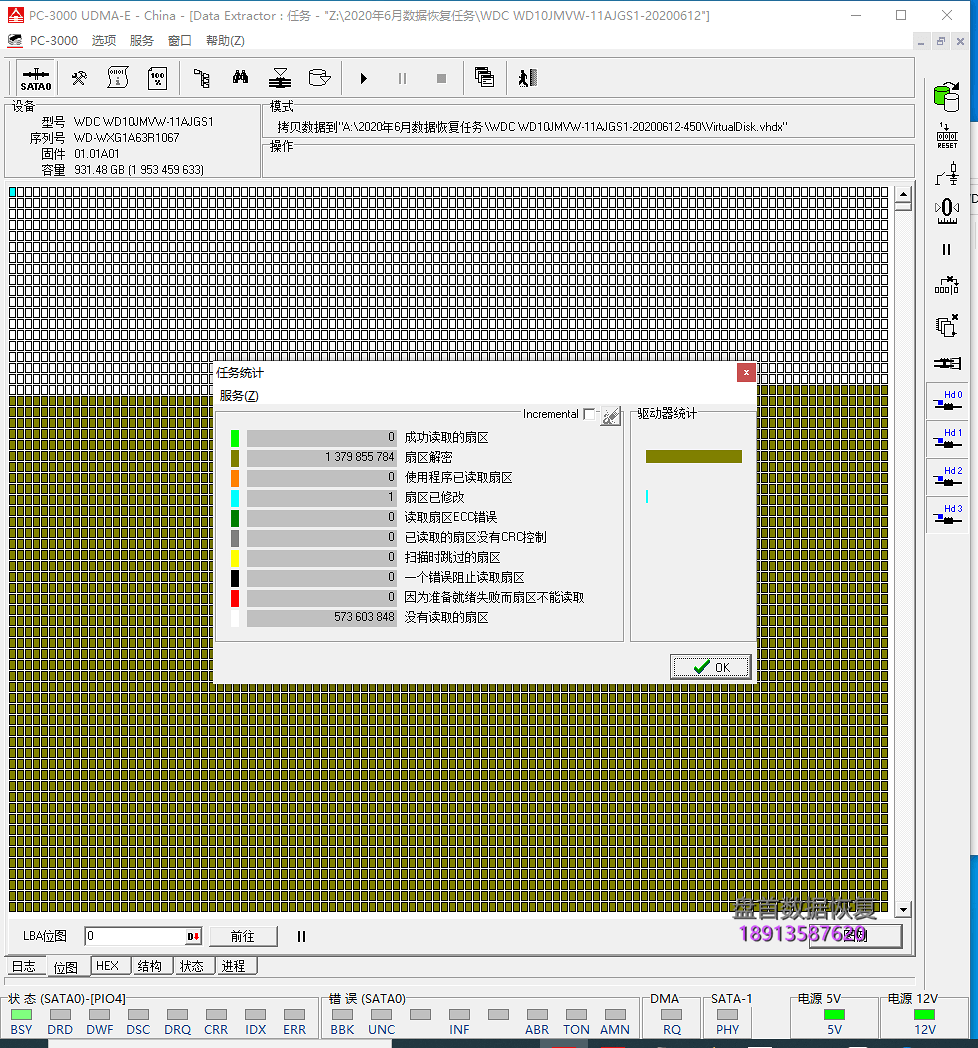Click the exit running man icon
The height and width of the screenshot is (1048, 978).
pyautogui.click(x=528, y=78)
